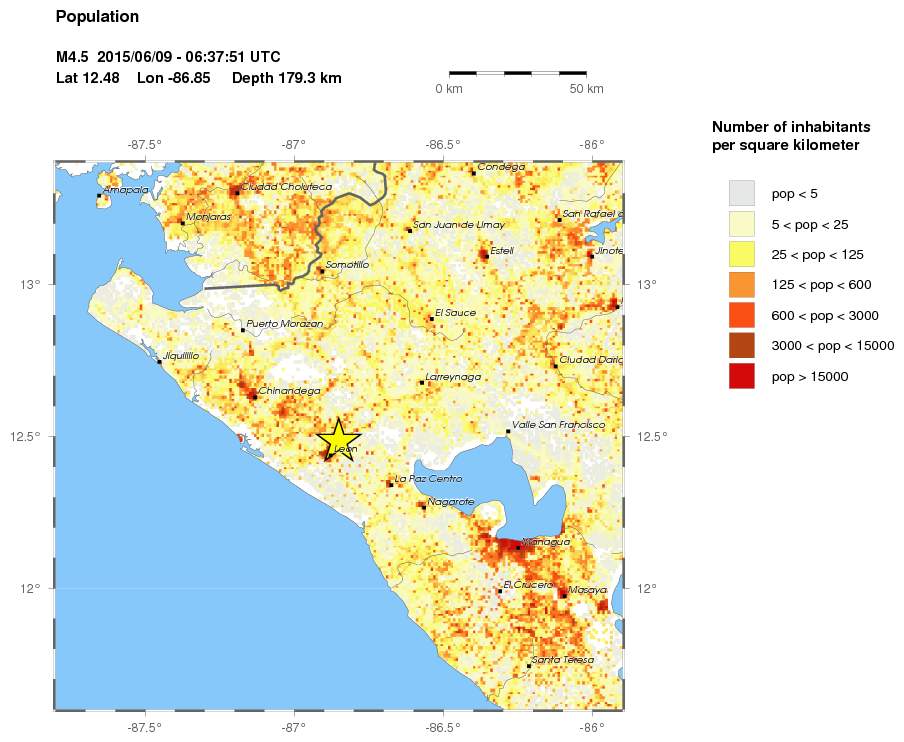Click the Population title text
This screenshot has height=742, width=904.
click(97, 16)
